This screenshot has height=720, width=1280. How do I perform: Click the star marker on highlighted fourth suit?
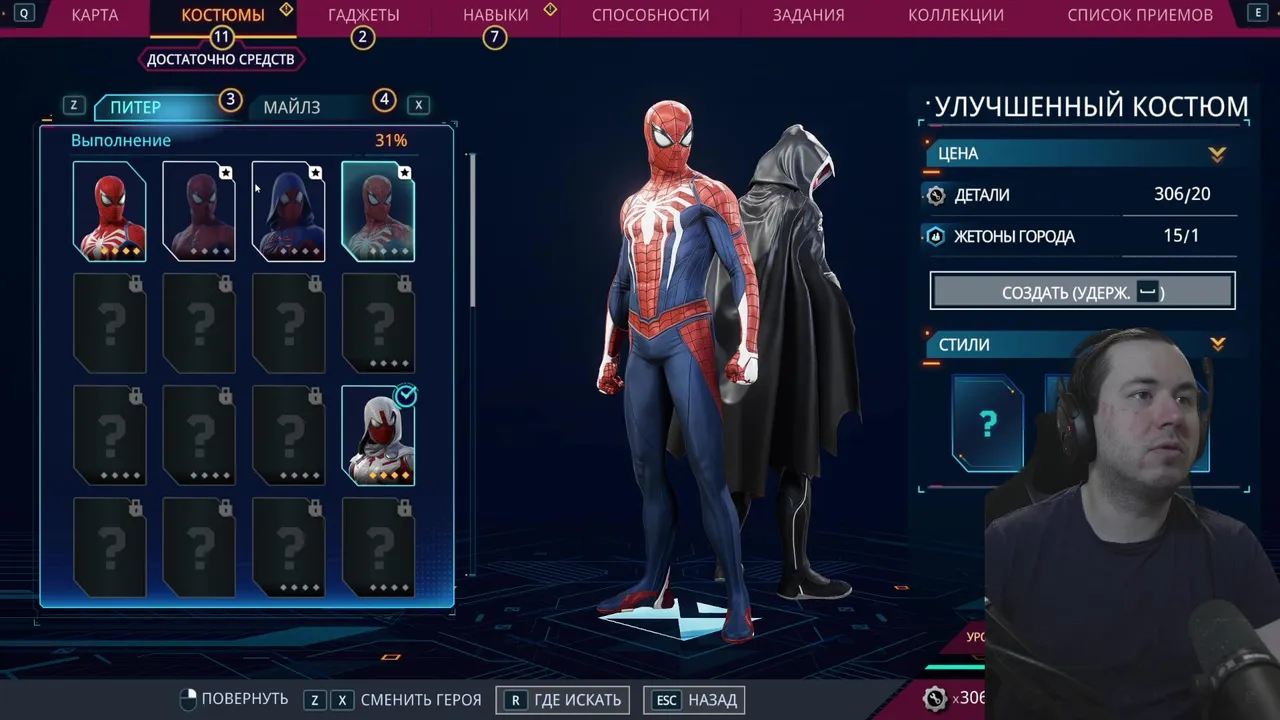point(404,173)
